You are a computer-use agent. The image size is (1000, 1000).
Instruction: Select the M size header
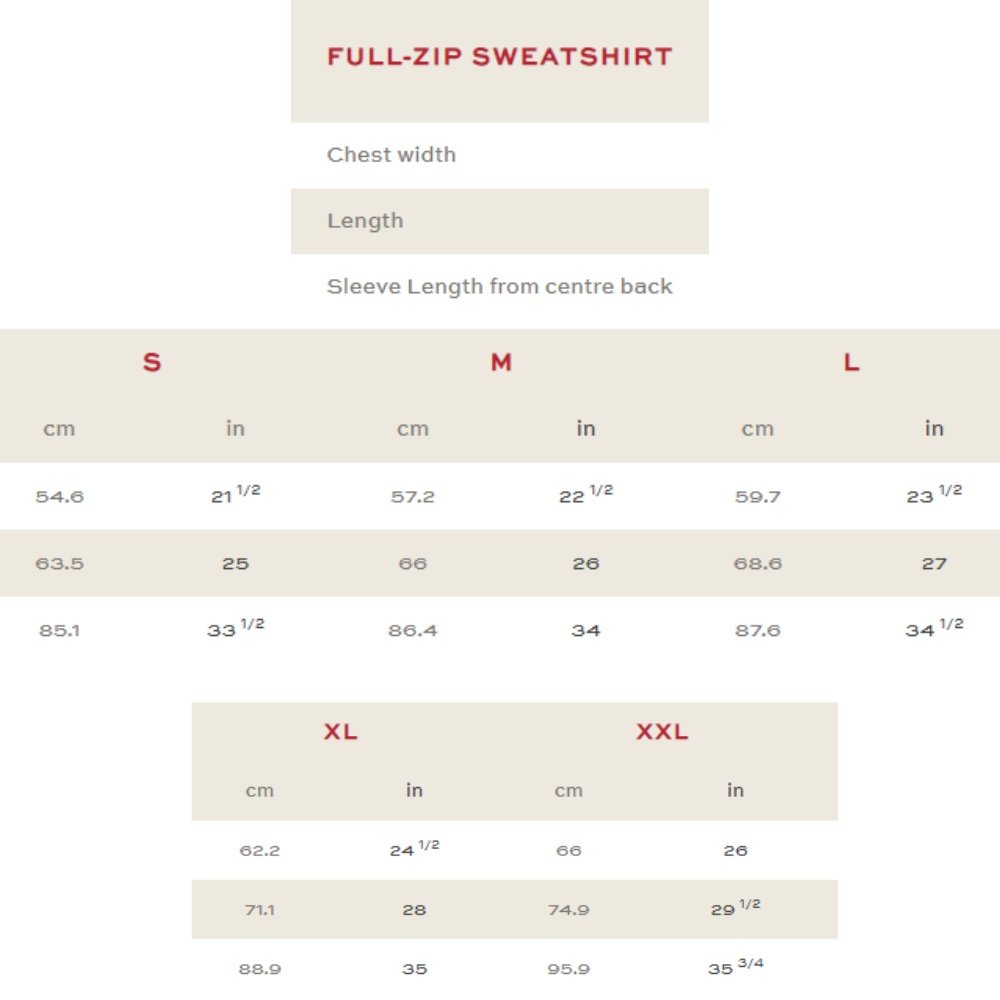point(501,362)
